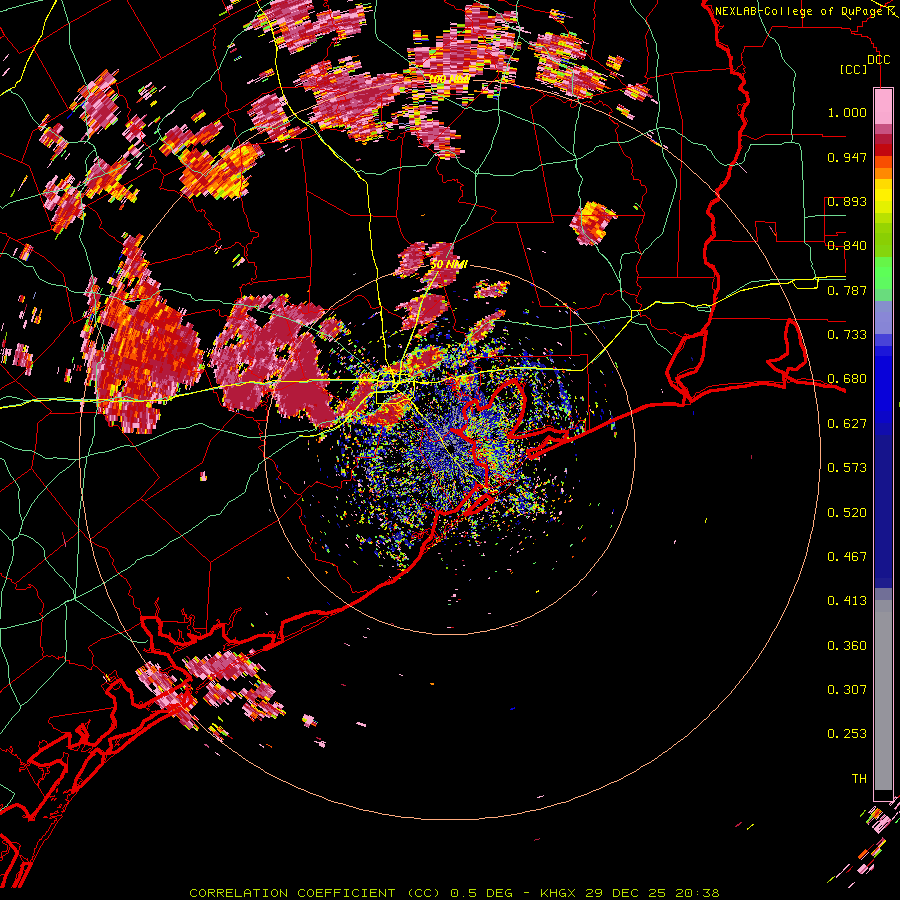Select the KHGX station identifier in the caption

coord(559,893)
